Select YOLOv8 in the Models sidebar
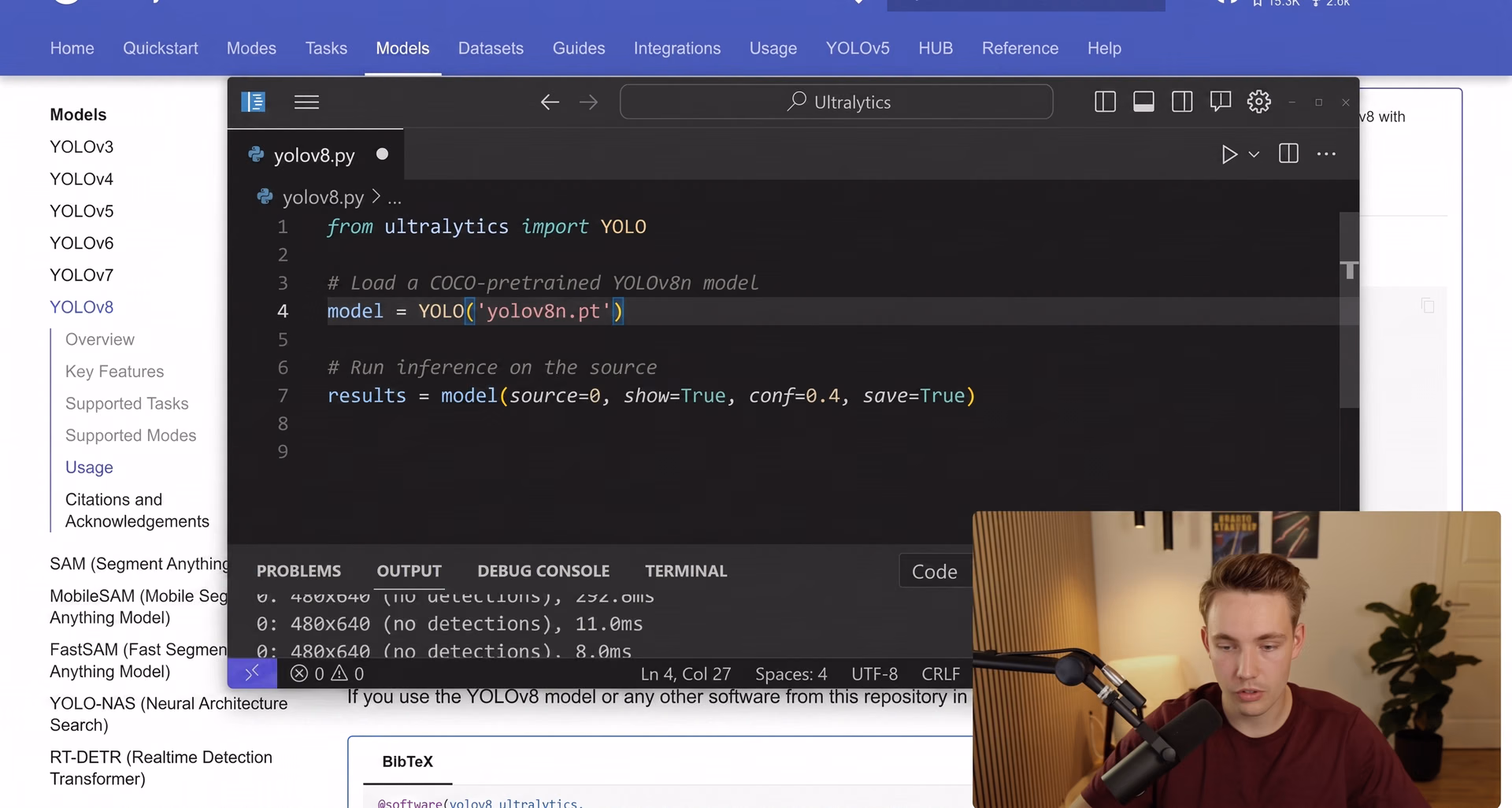This screenshot has height=808, width=1512. (81, 307)
